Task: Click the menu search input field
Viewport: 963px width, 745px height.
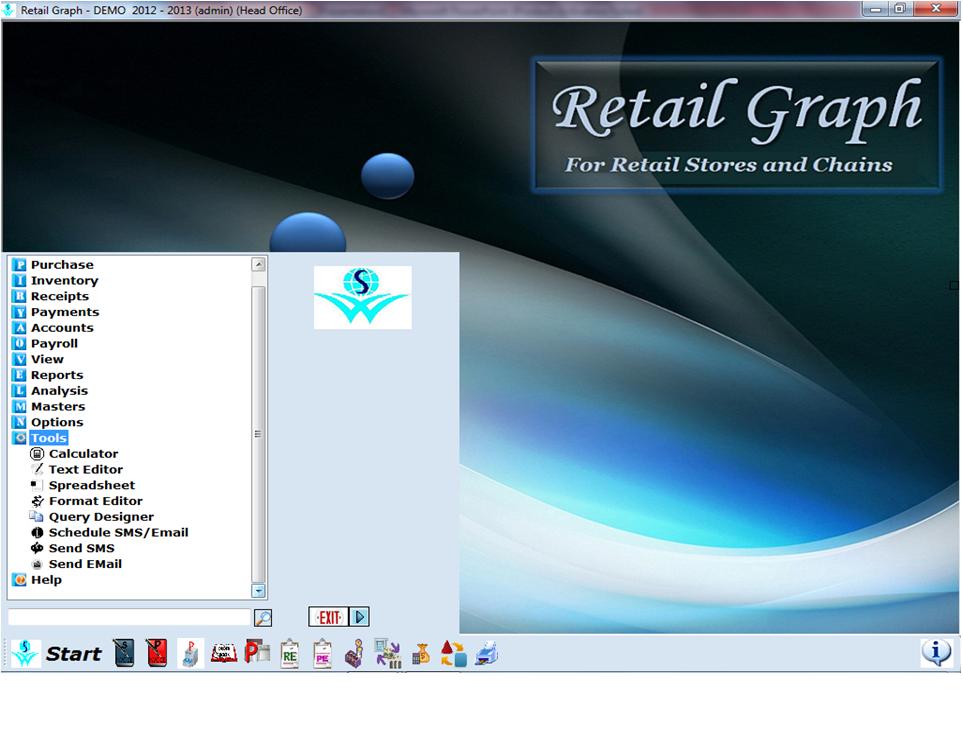Action: (x=129, y=617)
